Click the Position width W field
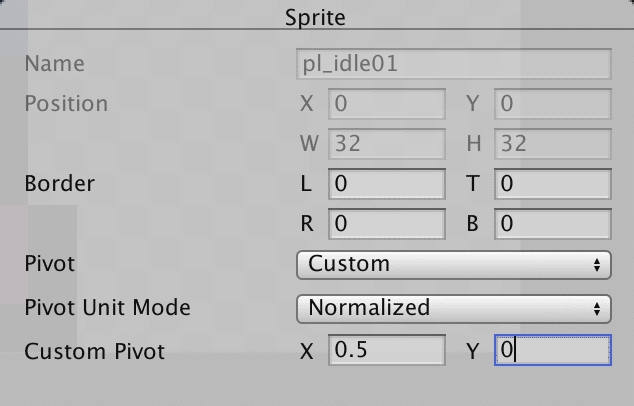Image resolution: width=634 pixels, height=406 pixels. click(x=386, y=144)
